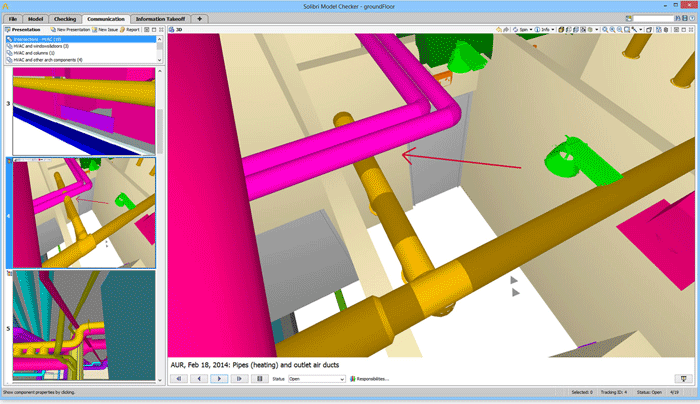Image resolution: width=700 pixels, height=404 pixels.
Task: Jump to the last slide
Action: 239,379
